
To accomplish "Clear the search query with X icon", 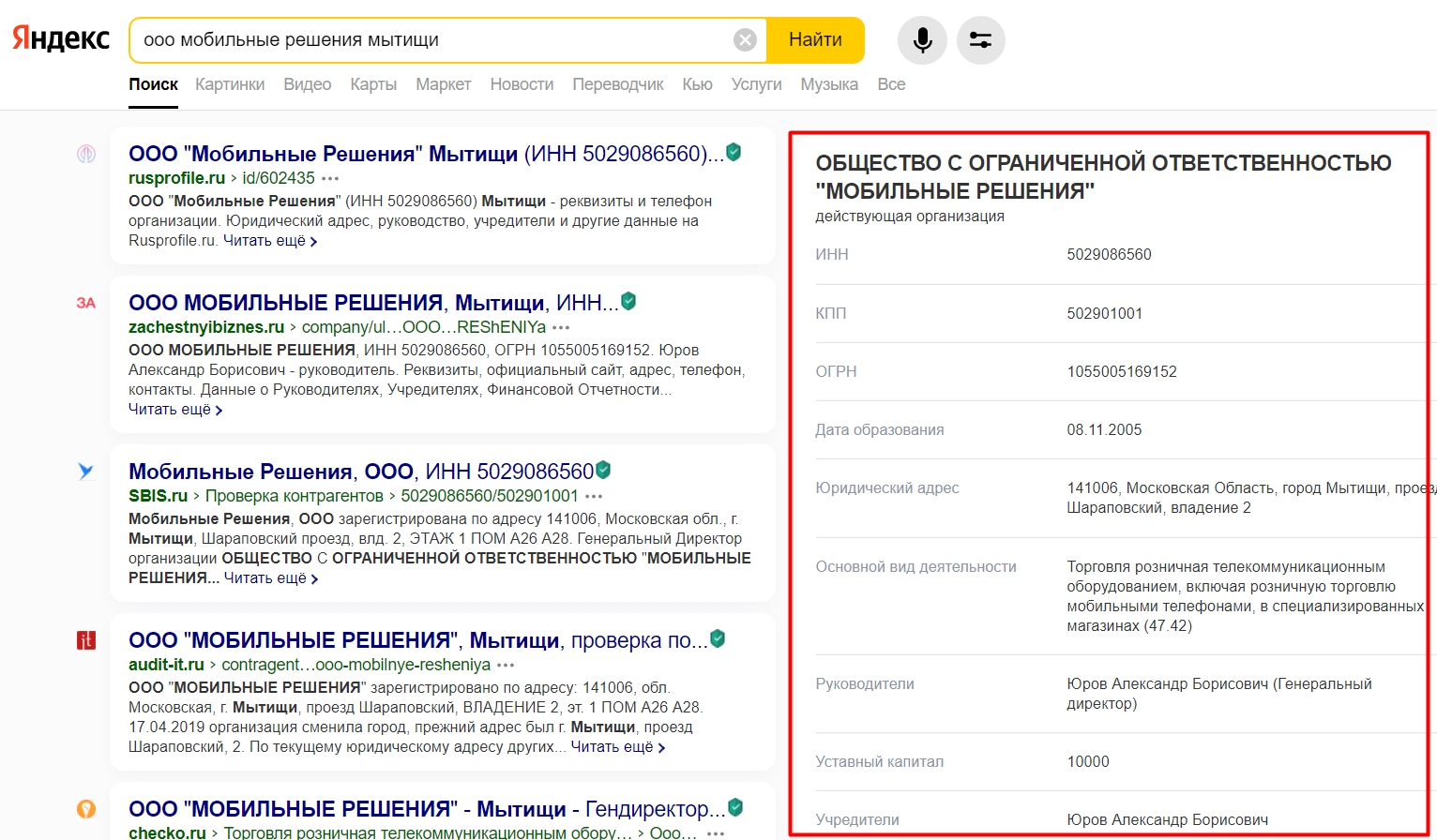I will click(x=745, y=40).
